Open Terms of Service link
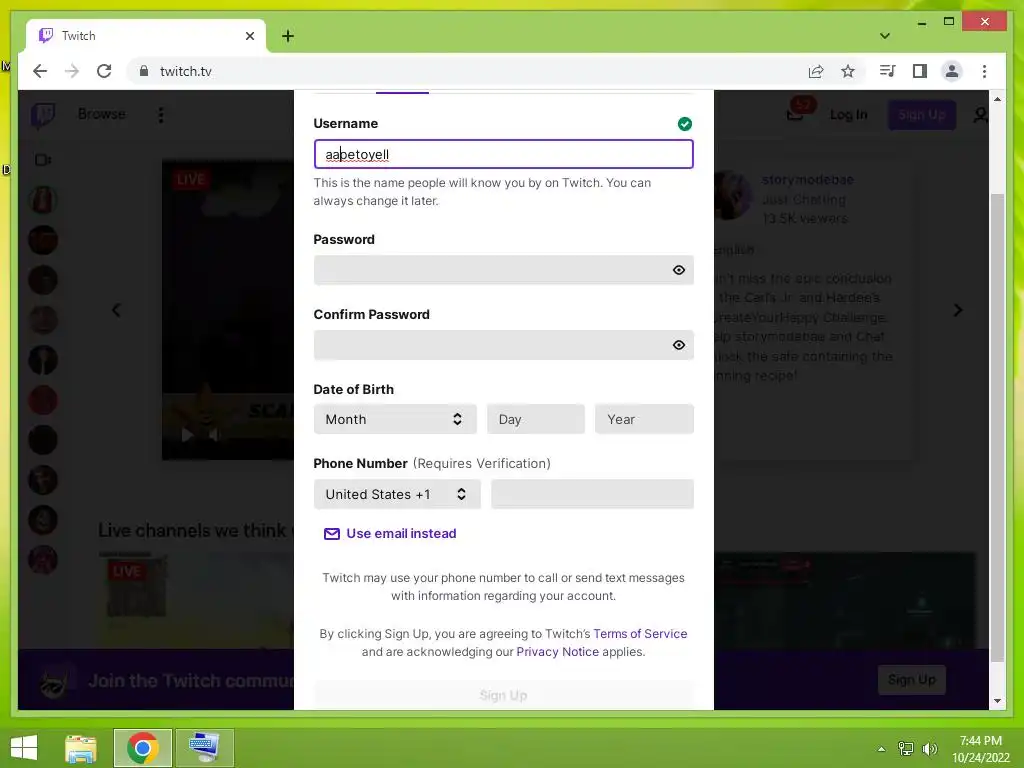 (x=640, y=633)
